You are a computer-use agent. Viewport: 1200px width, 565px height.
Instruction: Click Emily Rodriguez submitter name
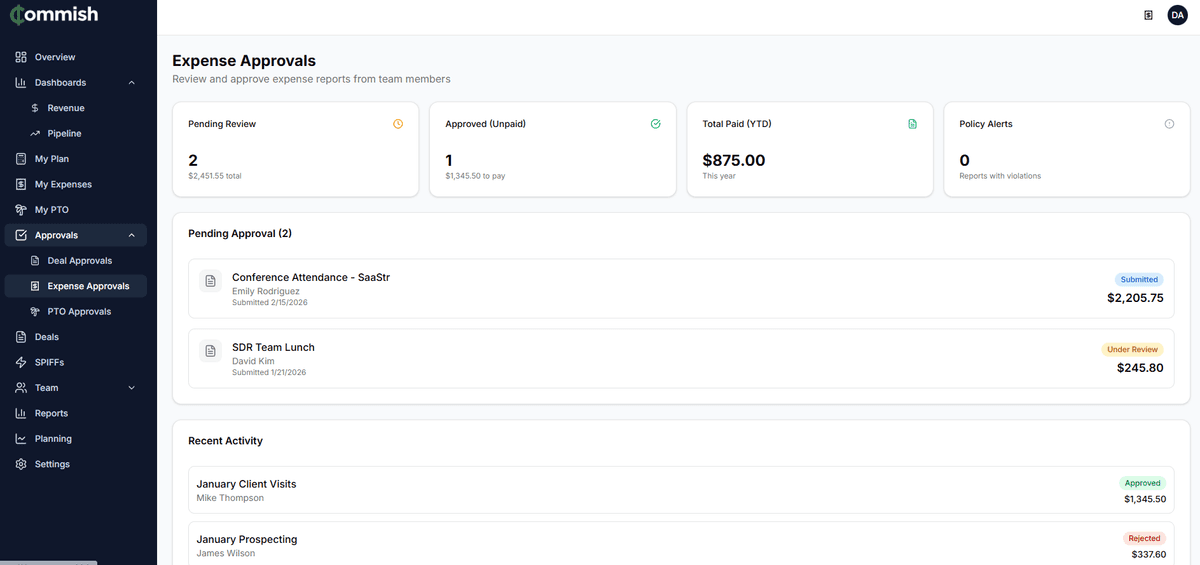click(x=266, y=292)
